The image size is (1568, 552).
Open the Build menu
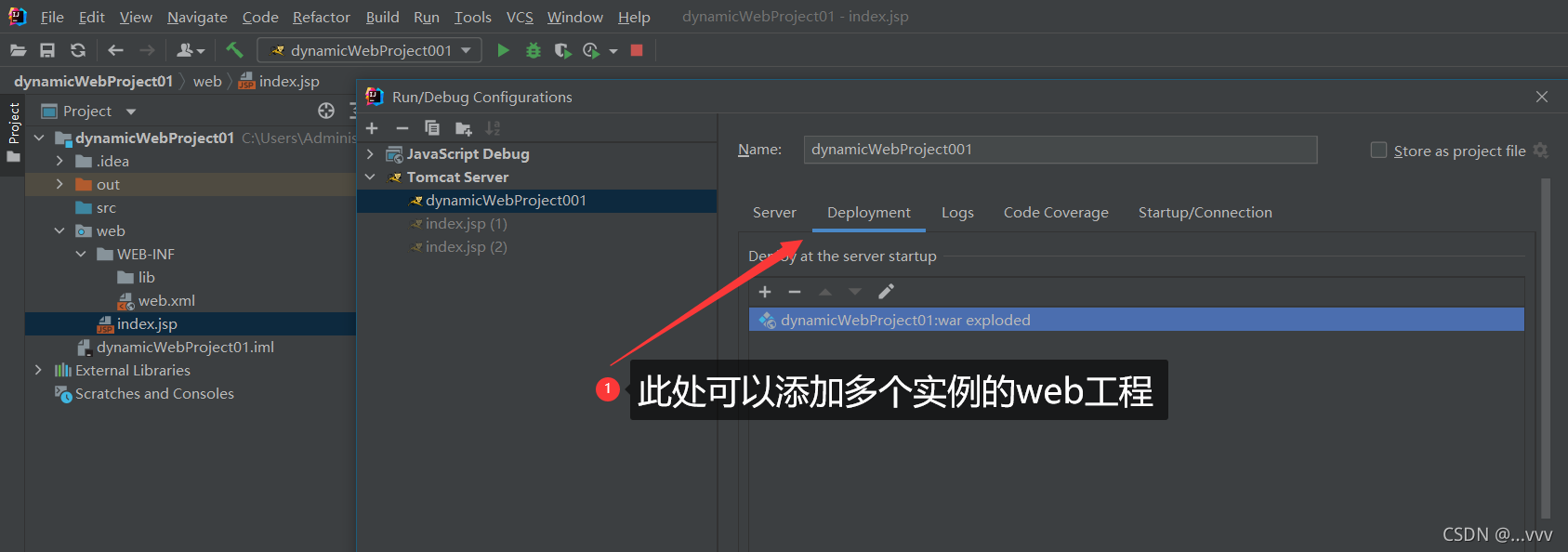click(x=382, y=17)
